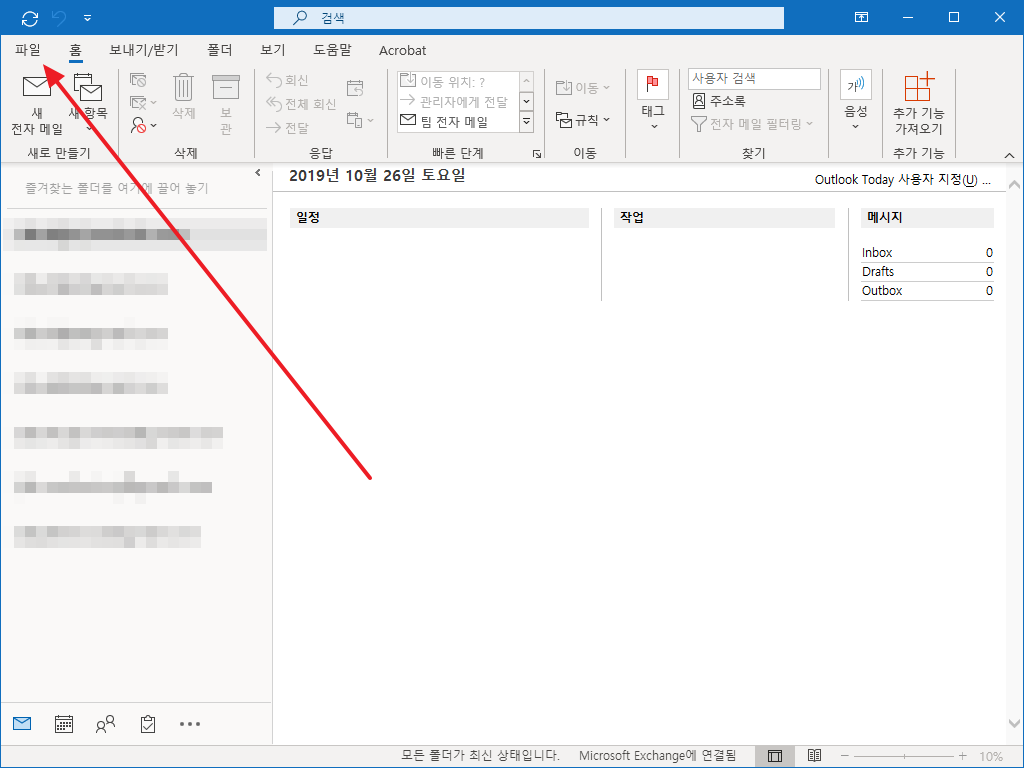Select Reading view icon in status bar
The height and width of the screenshot is (768, 1024).
[814, 756]
